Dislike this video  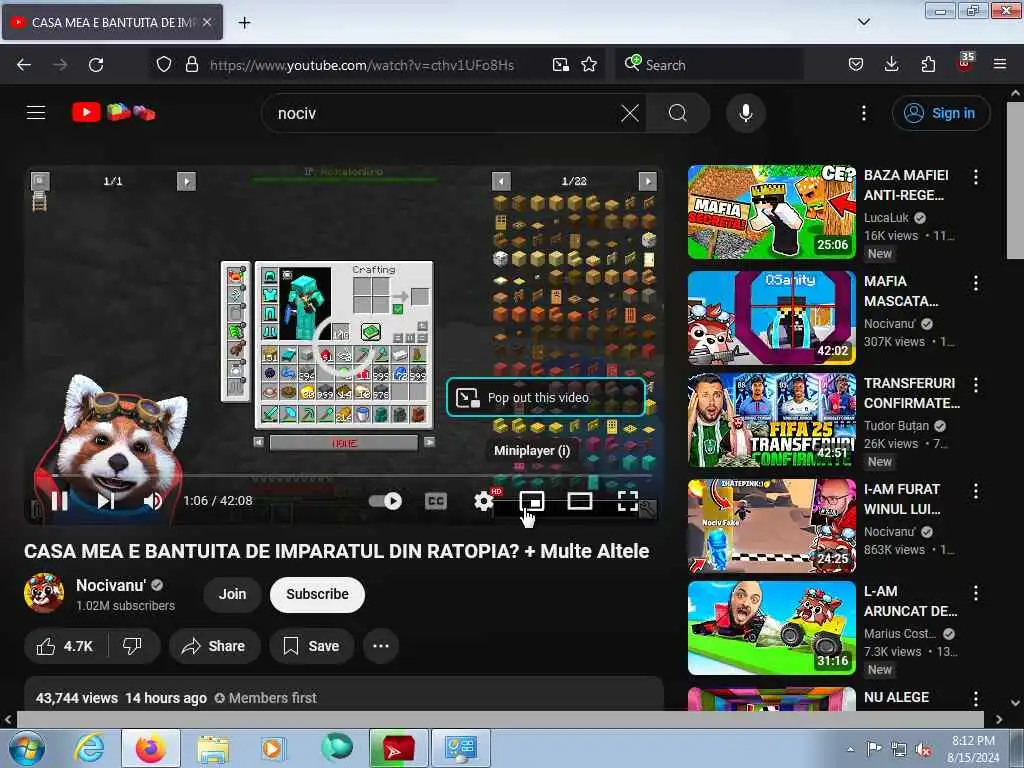tap(133, 646)
